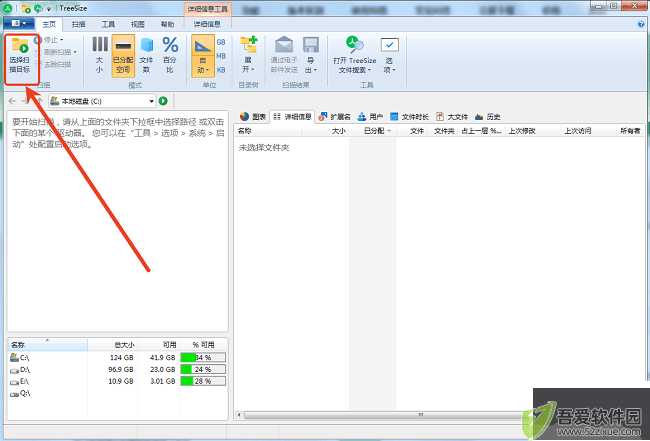Switch to the Details (详细信息) ribbon tab
Viewport: 650px width, 441px height.
pyautogui.click(x=207, y=24)
